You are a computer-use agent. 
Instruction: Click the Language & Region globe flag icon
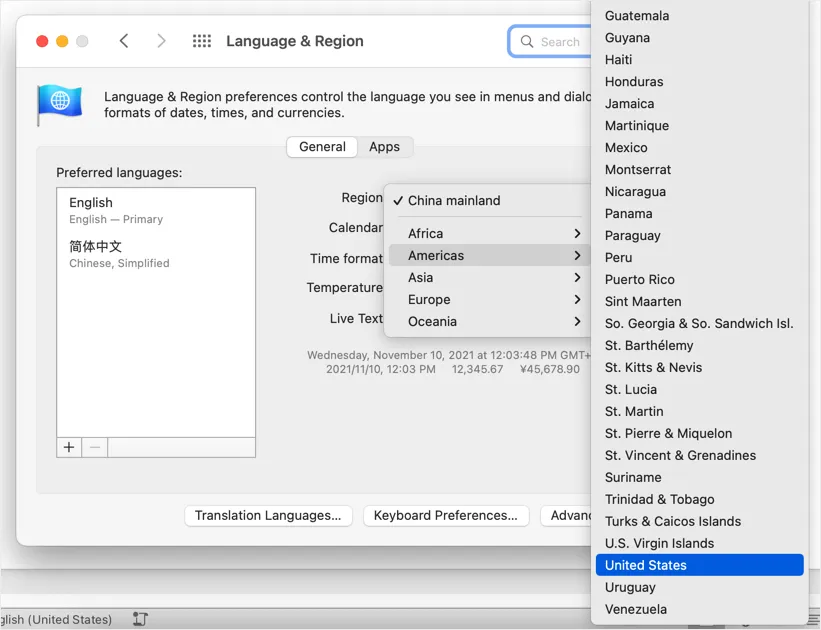(x=59, y=104)
